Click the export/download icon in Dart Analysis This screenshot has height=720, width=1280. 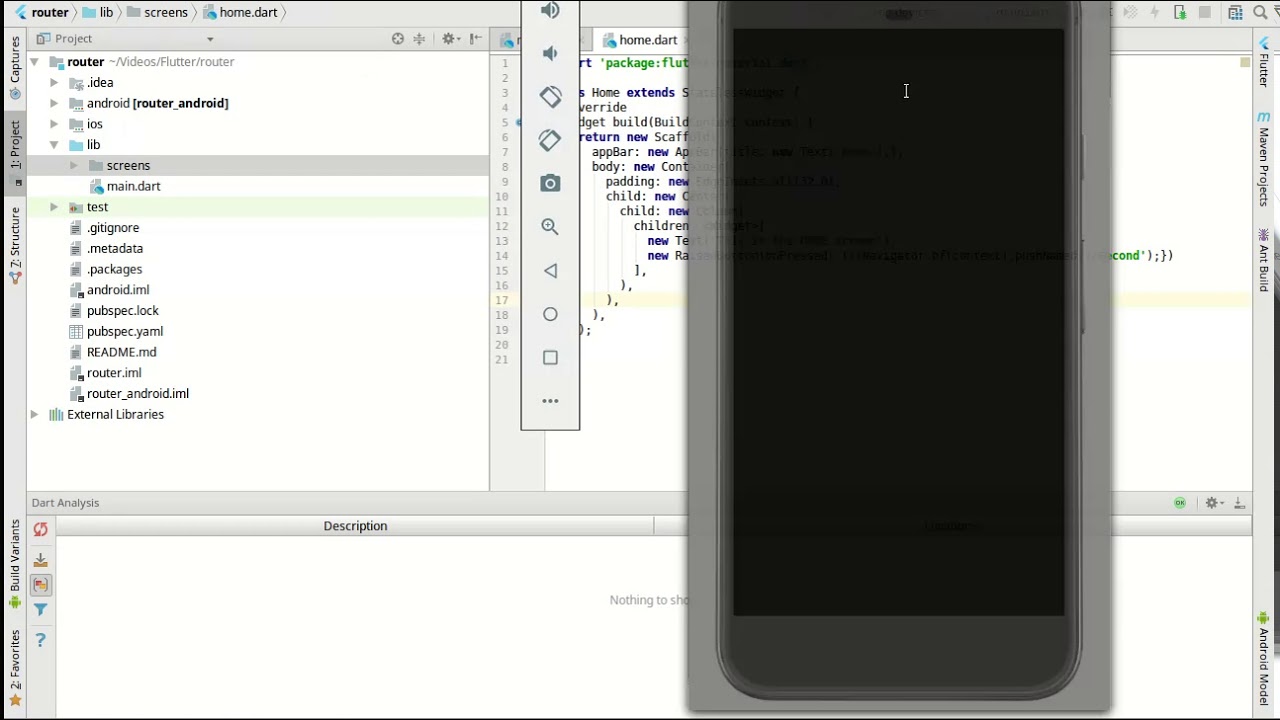(x=40, y=560)
